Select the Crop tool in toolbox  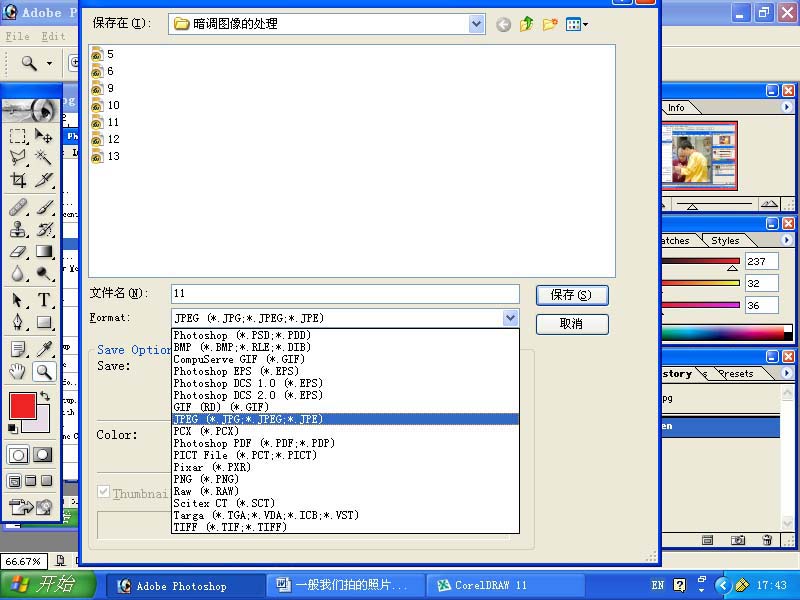point(18,181)
